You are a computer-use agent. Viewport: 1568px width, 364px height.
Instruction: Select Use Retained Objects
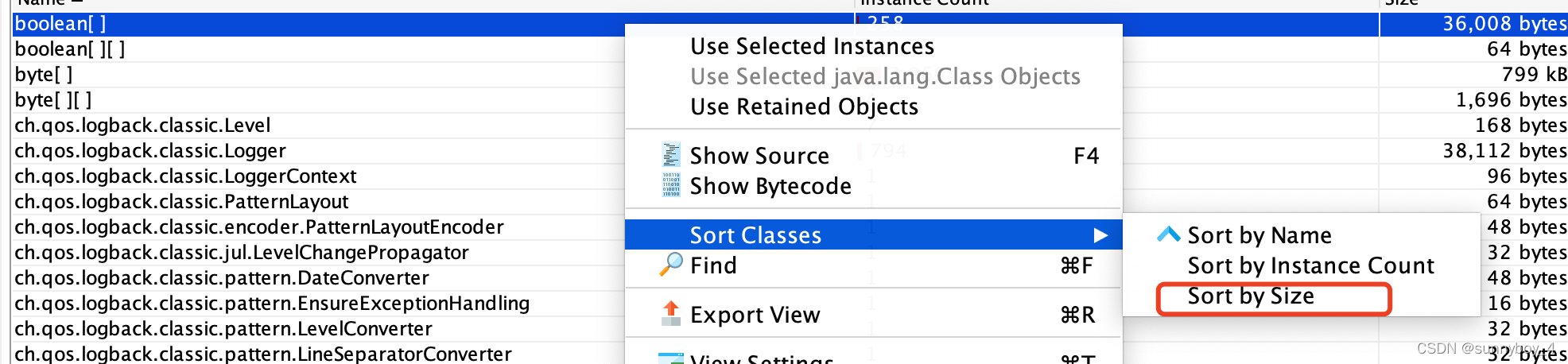click(804, 106)
